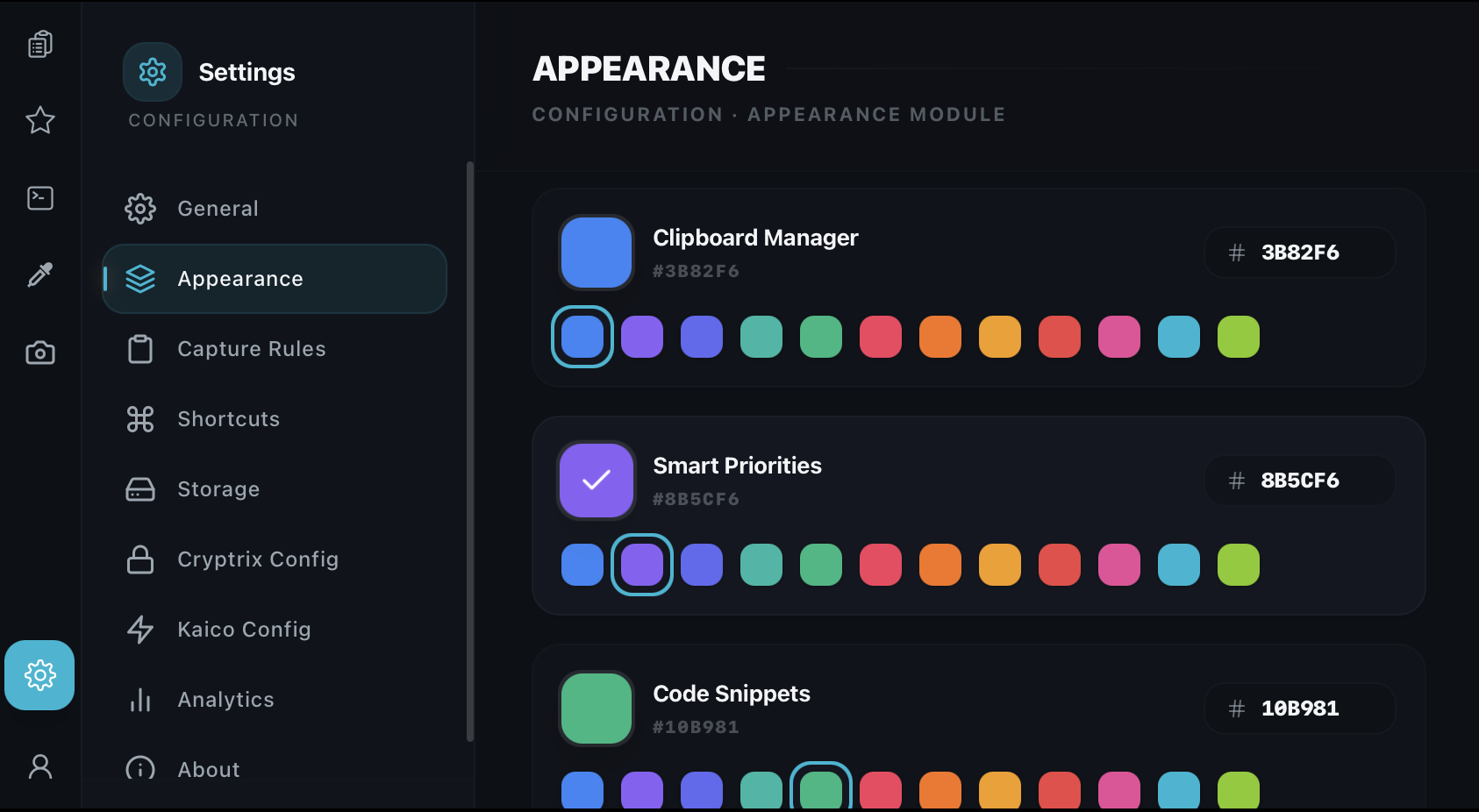The width and height of the screenshot is (1479, 812).
Task: Pick purple swatch for Clipboard Manager
Action: [642, 337]
